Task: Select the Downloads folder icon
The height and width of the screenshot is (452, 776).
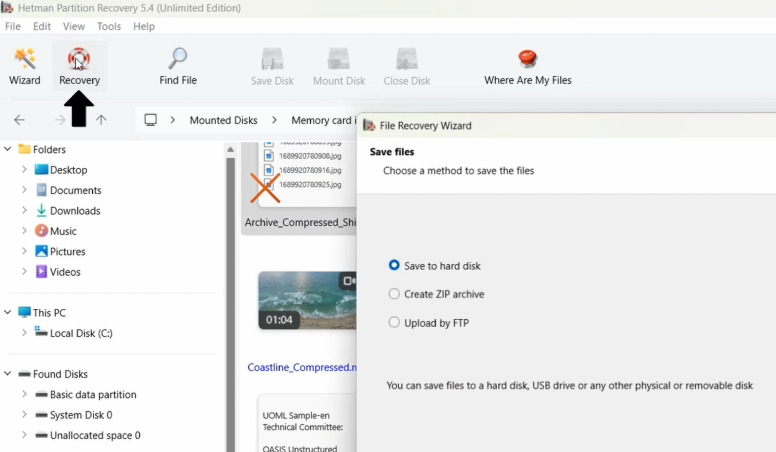Action: pyautogui.click(x=42, y=210)
